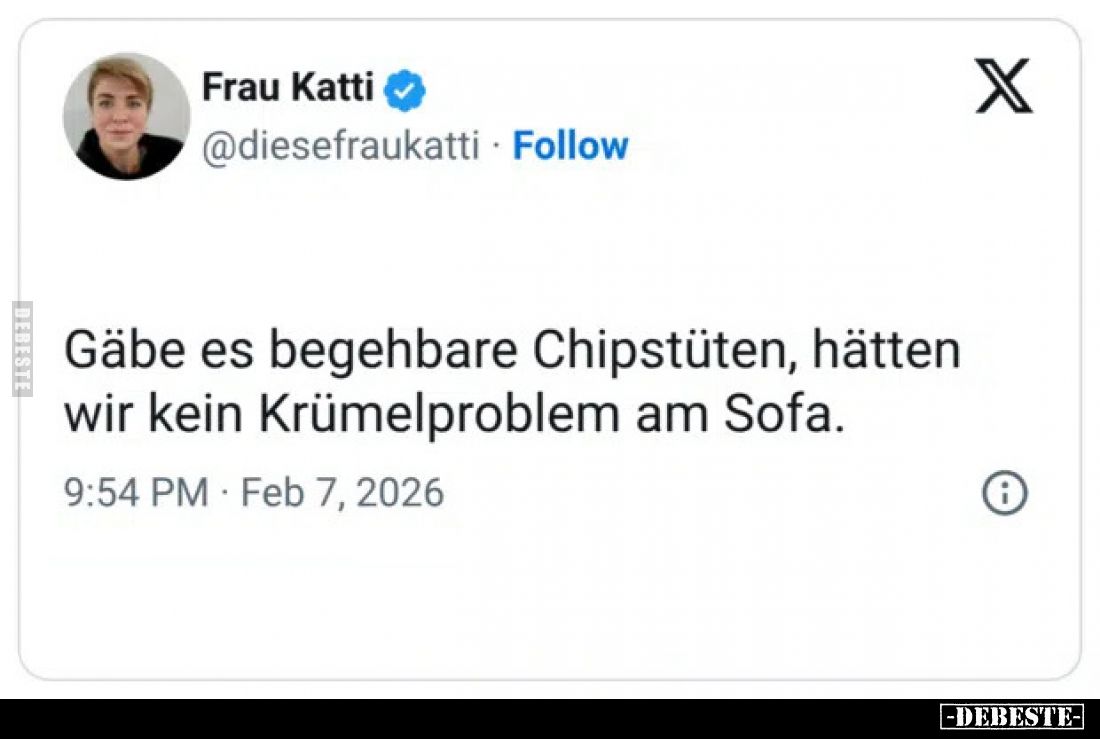Click the blue verification badge next to the name

(x=404, y=88)
